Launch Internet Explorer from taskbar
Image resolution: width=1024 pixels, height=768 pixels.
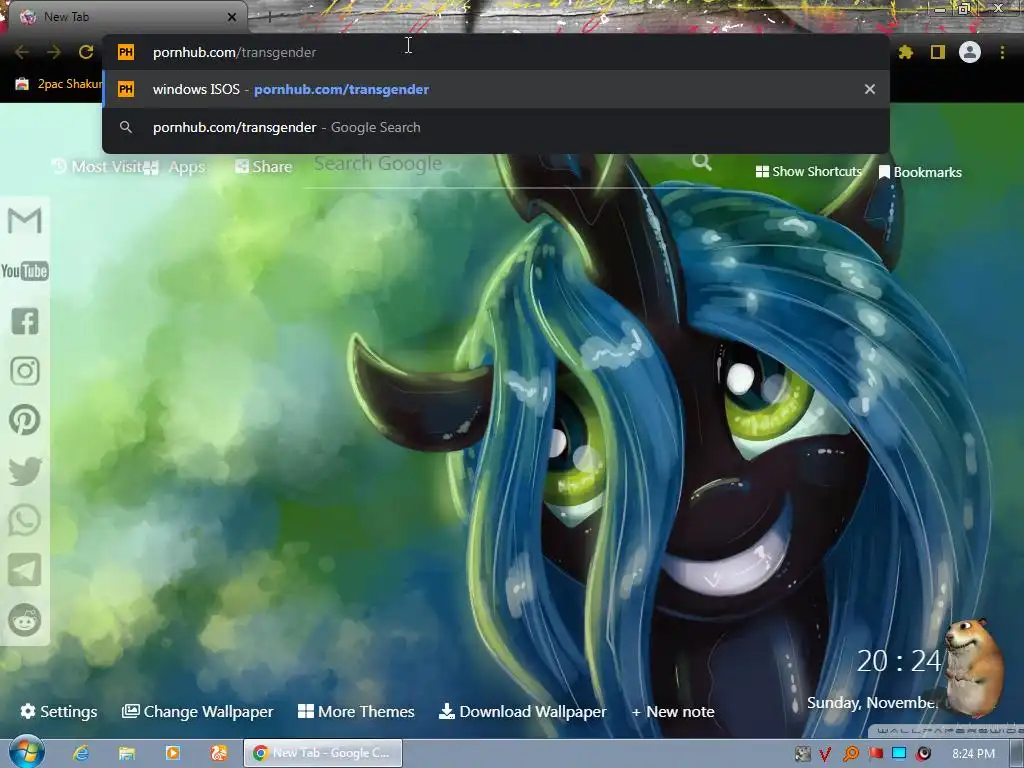(81, 753)
